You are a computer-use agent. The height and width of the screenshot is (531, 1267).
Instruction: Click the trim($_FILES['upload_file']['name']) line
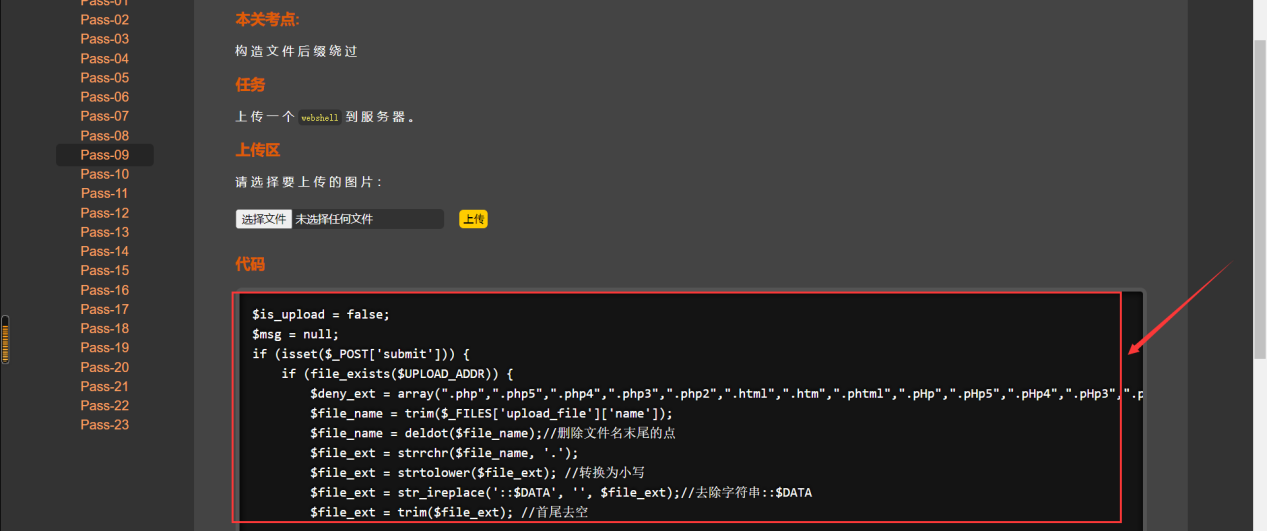(492, 413)
